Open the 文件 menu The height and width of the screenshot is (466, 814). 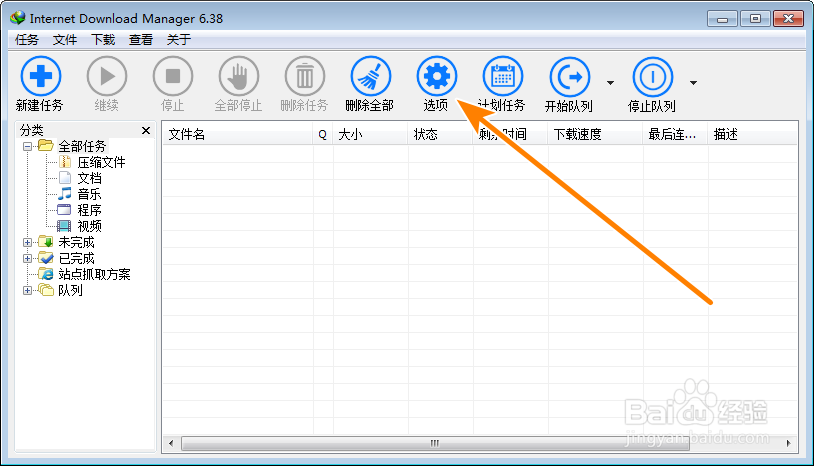pyautogui.click(x=65, y=40)
